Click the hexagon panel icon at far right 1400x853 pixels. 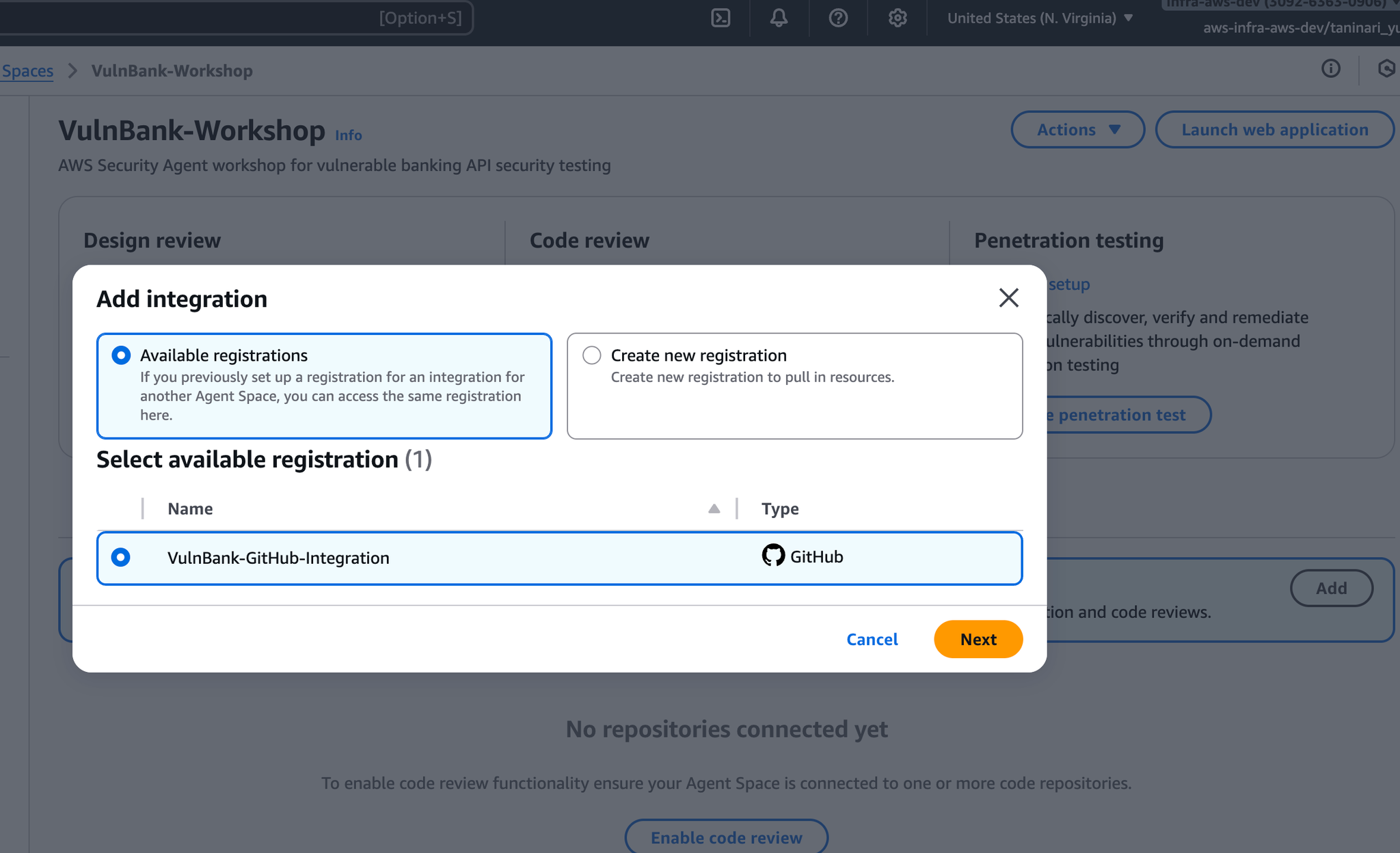pyautogui.click(x=1387, y=69)
